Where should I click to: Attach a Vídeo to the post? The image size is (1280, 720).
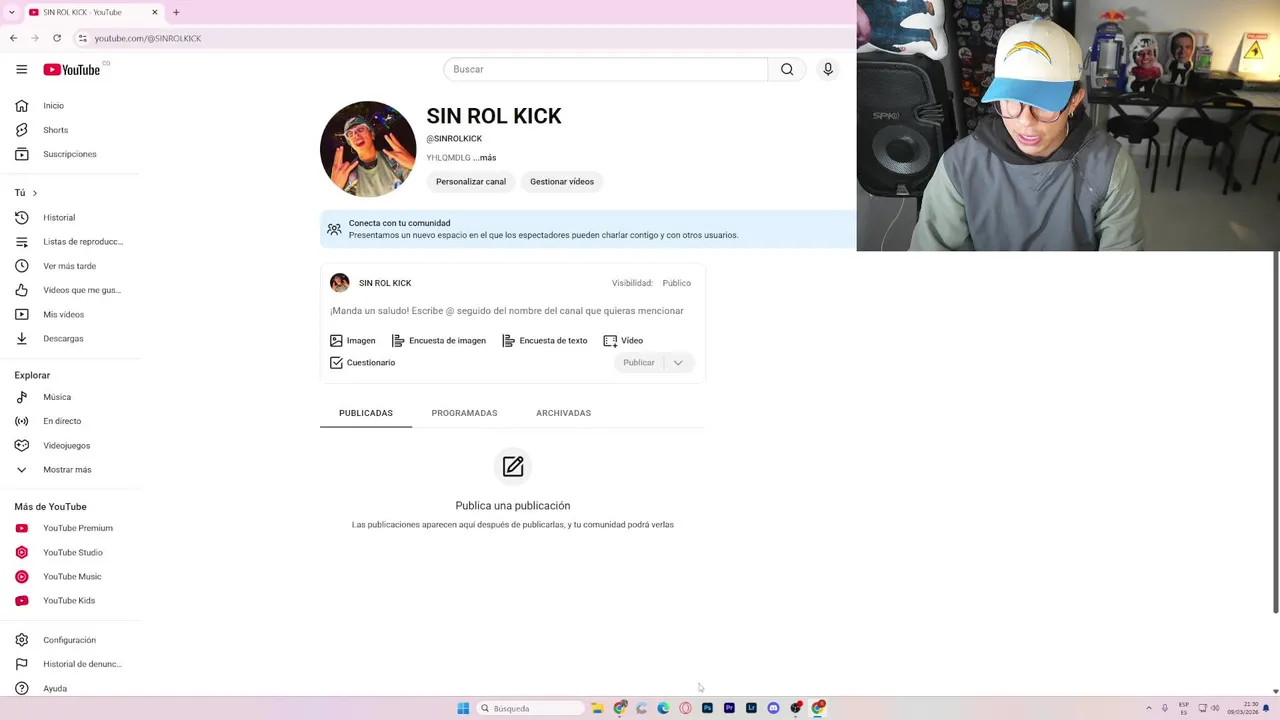(623, 340)
